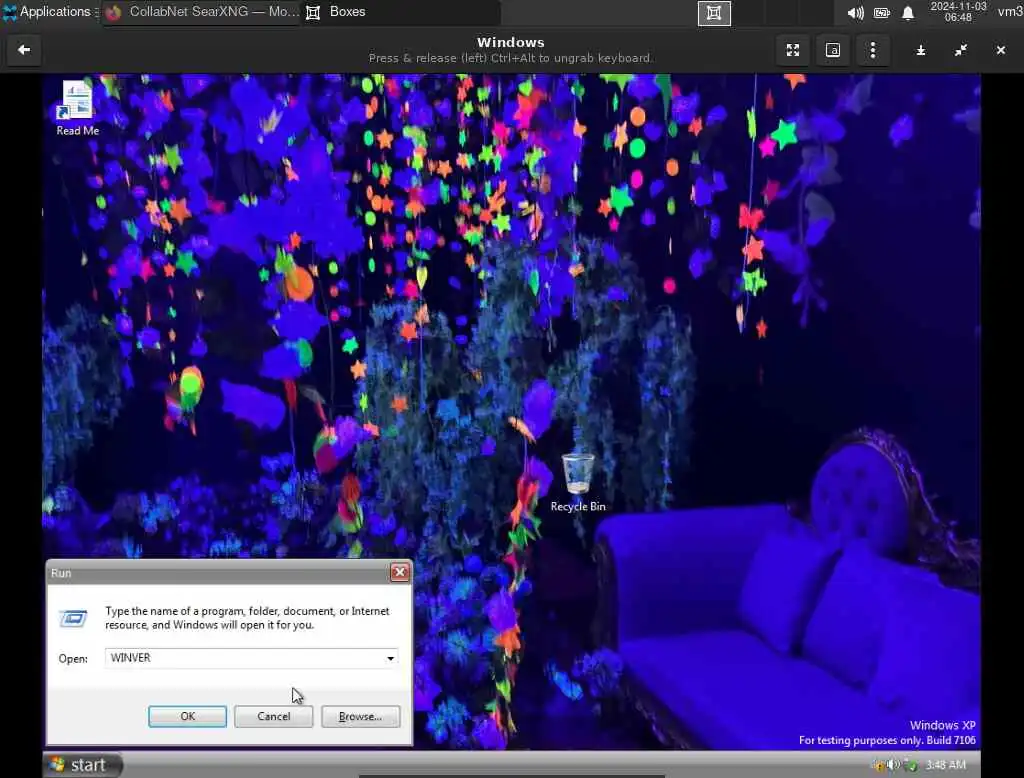Open the panel volume speaker icon

click(x=856, y=13)
